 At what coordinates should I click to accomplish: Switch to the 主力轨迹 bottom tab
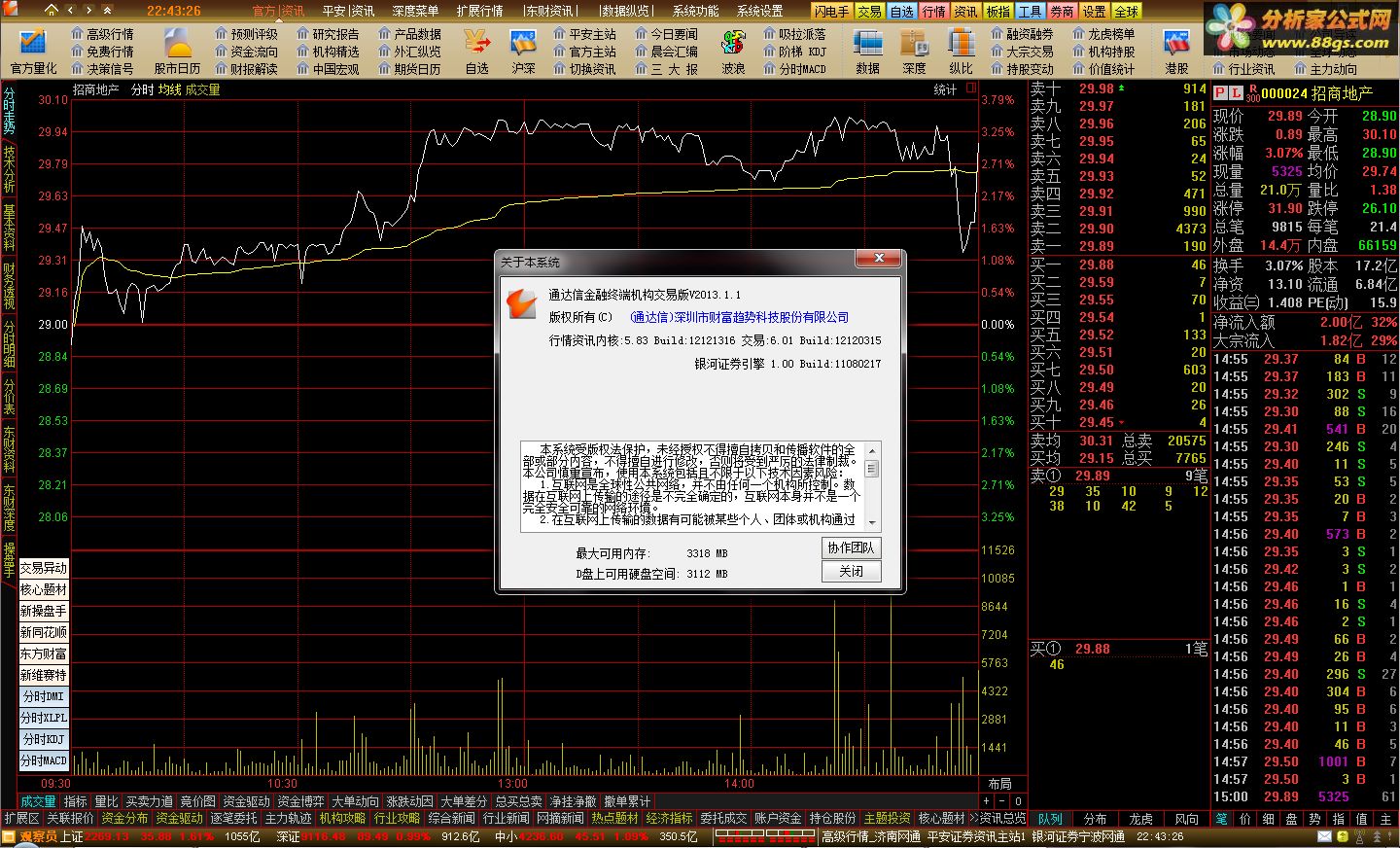pos(288,819)
